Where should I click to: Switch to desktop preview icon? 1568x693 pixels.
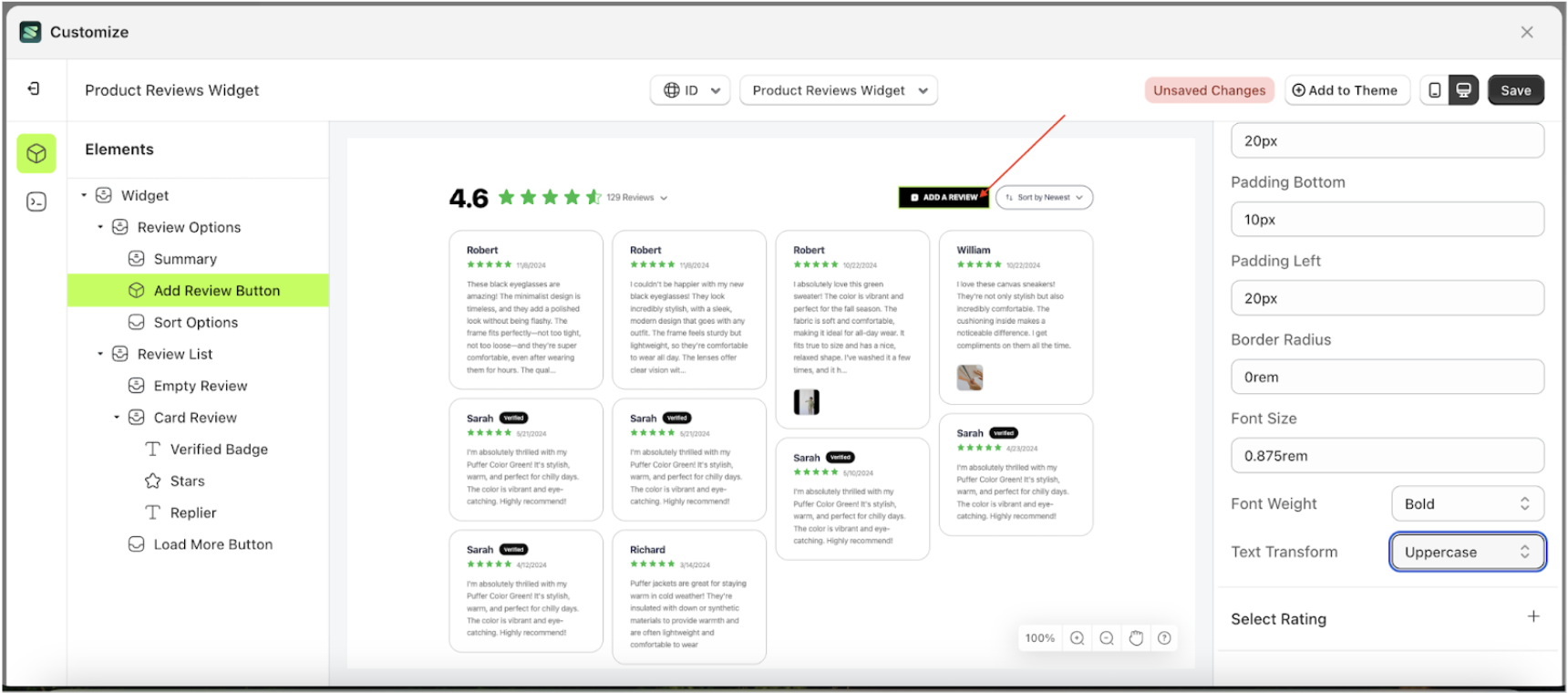click(x=1463, y=90)
